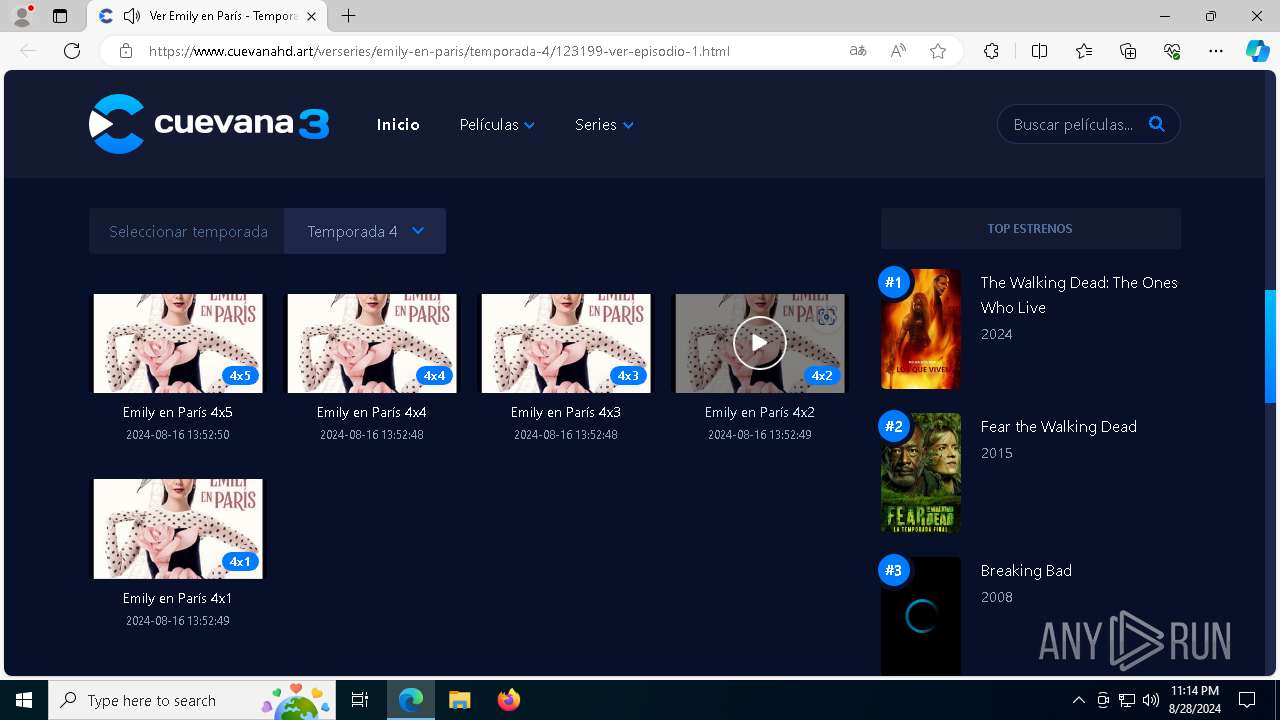Click the browser address bar URL
This screenshot has width=1280, height=720.
(439, 51)
